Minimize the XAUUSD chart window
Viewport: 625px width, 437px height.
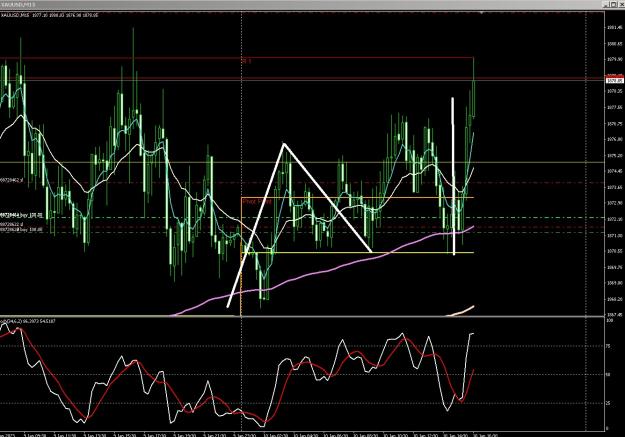click(607, 4)
